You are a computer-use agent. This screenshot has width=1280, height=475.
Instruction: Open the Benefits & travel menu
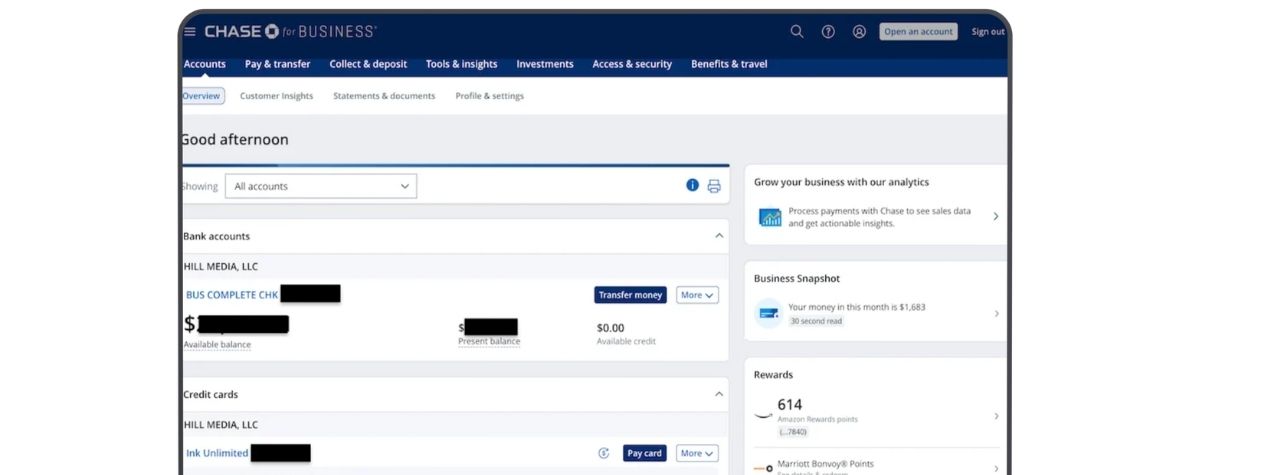click(x=729, y=64)
